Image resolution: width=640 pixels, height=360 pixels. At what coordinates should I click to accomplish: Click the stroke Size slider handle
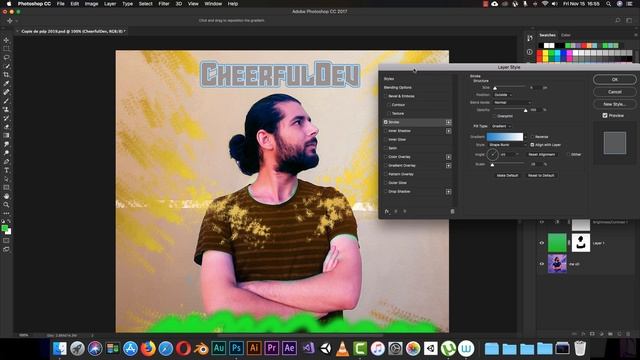pos(495,88)
